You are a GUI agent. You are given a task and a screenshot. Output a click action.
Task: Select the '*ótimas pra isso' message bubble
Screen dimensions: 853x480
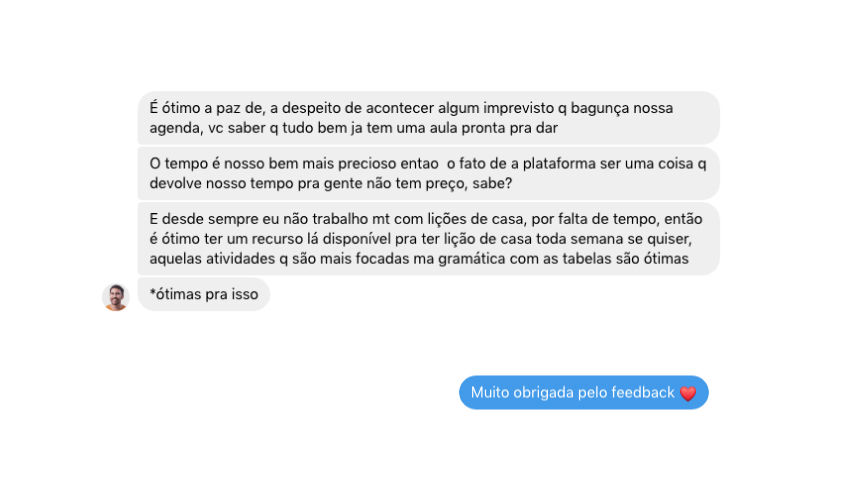pyautogui.click(x=204, y=294)
